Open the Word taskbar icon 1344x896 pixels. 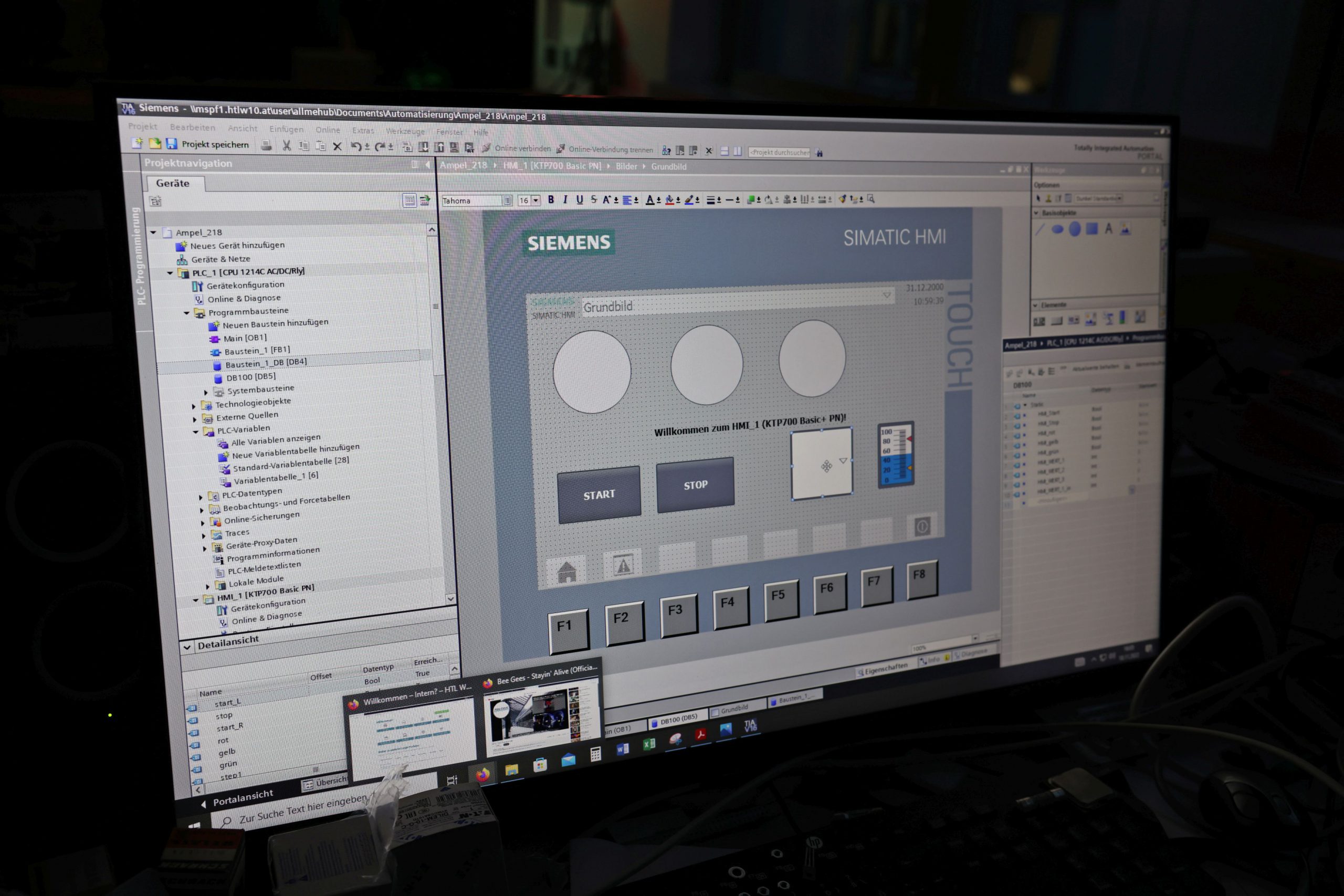tap(623, 749)
